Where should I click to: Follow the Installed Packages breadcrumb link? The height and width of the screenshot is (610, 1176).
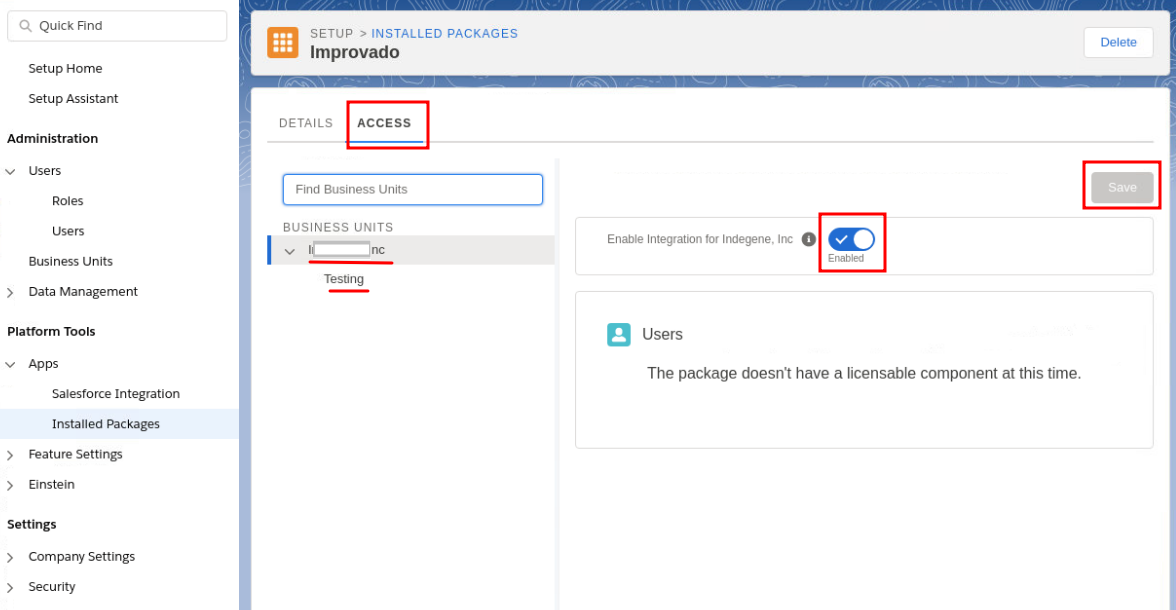[x=445, y=34]
